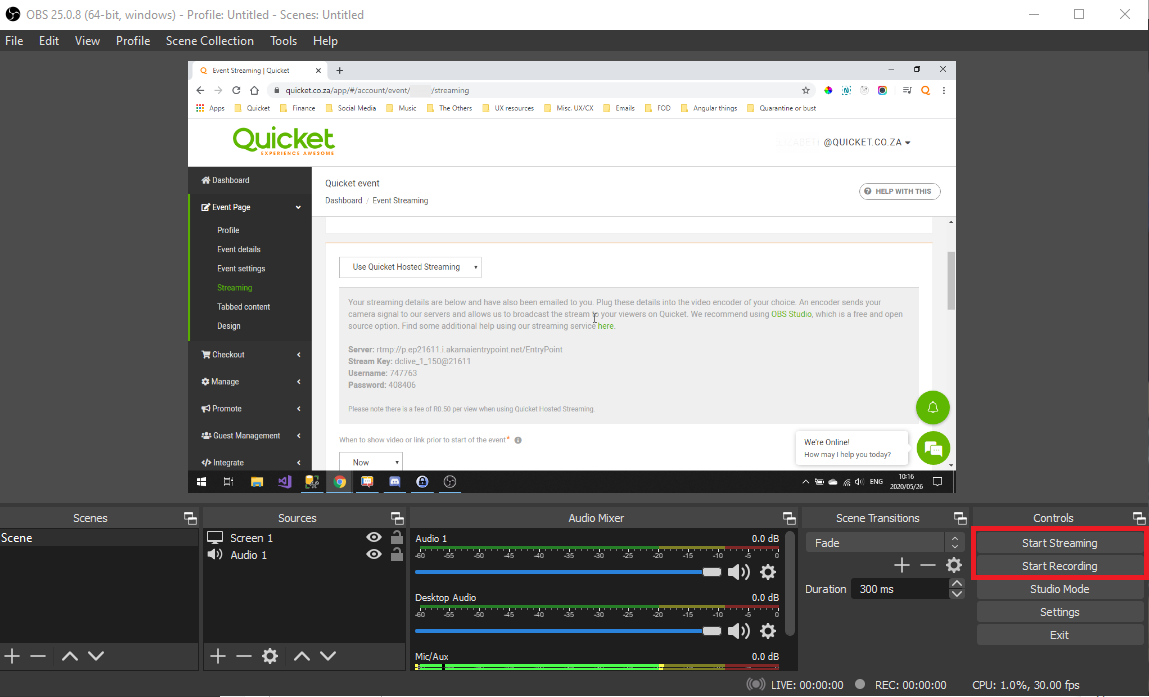Open the Tools menu

[283, 40]
